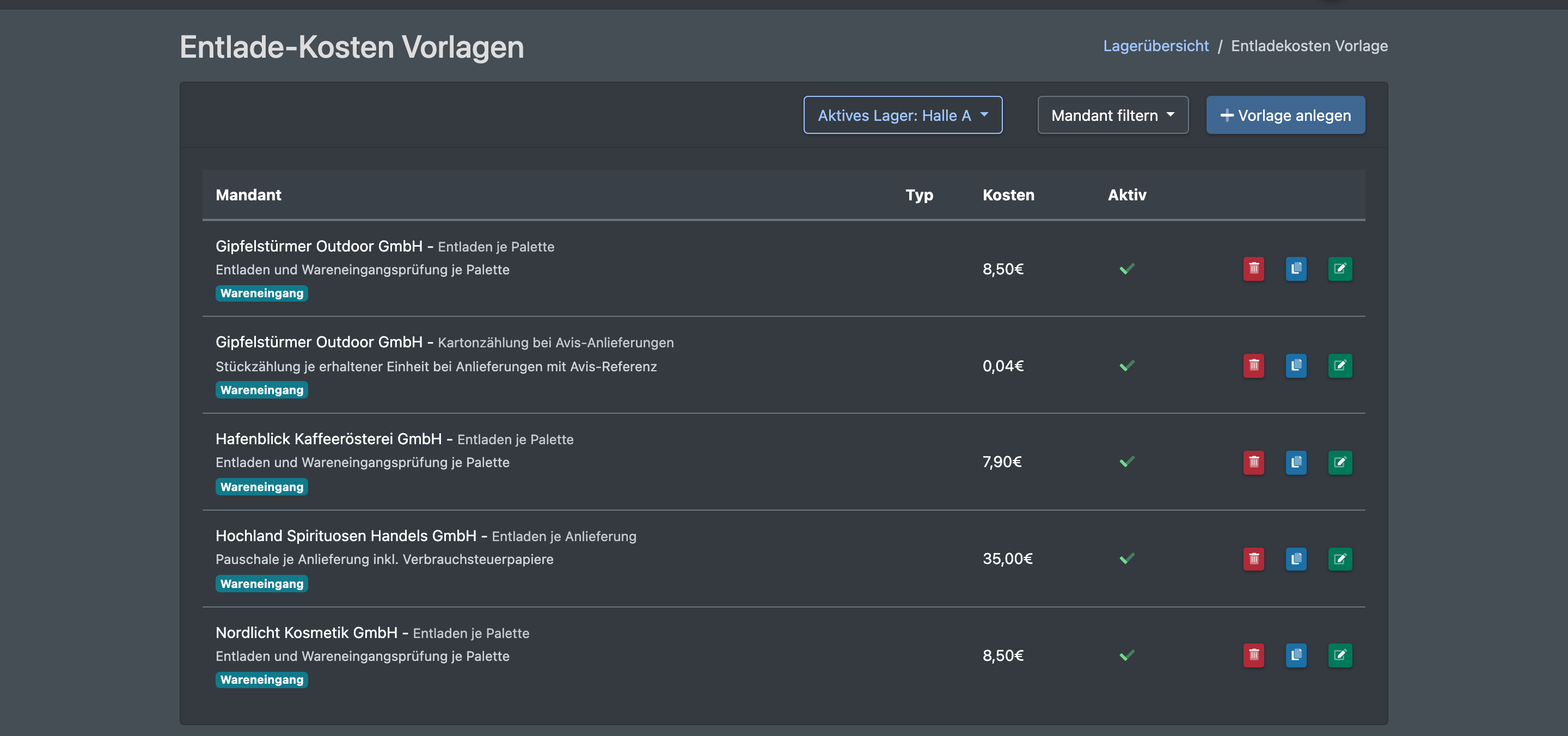
Task: Open the Aktives Lager: Halle A dropdown
Action: coord(903,115)
